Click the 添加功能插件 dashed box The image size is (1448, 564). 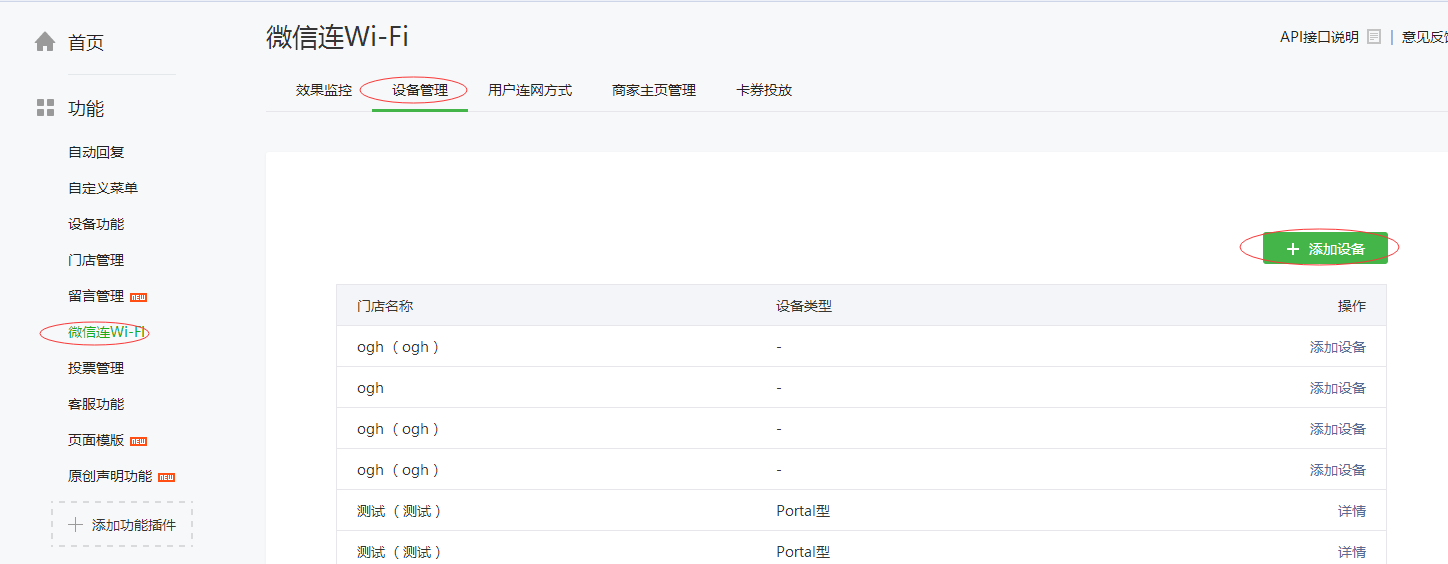[x=122, y=525]
